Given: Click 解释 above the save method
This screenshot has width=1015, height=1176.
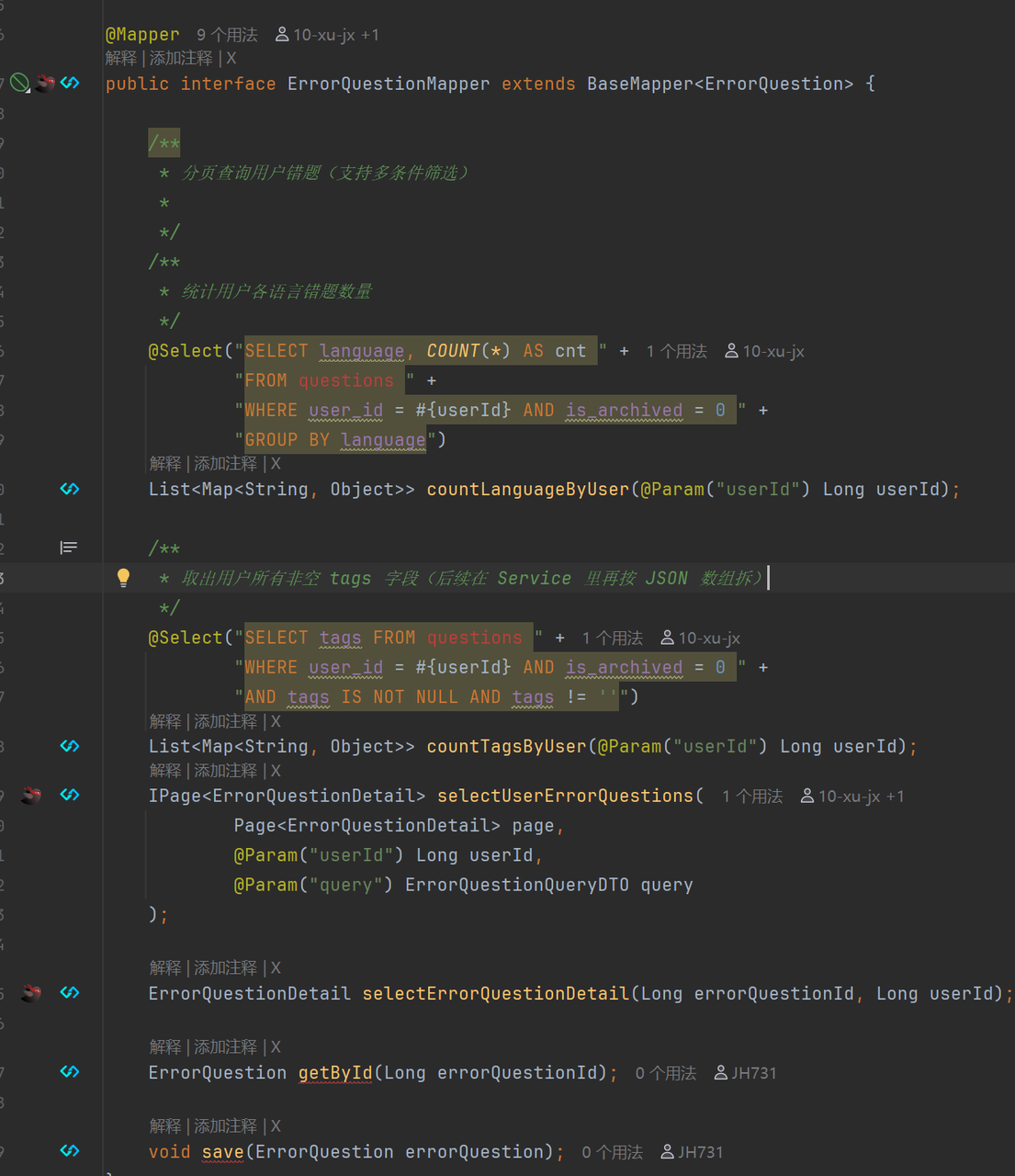Looking at the screenshot, I should click(x=165, y=1125).
